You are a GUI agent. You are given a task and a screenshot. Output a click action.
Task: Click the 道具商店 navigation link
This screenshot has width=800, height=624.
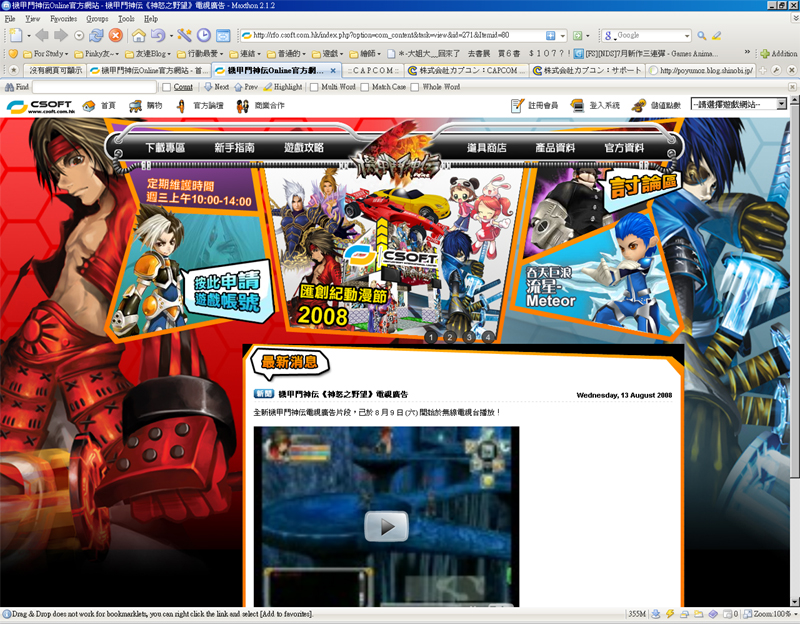pos(486,147)
